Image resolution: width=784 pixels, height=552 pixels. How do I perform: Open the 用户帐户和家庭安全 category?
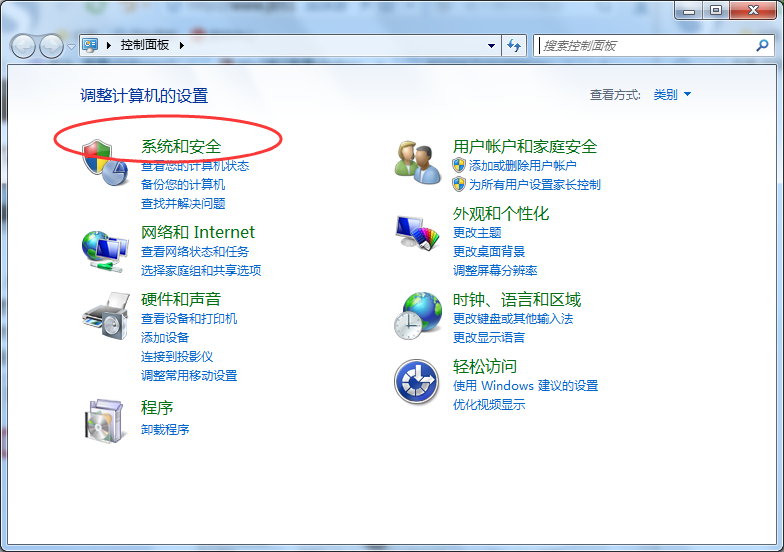tap(525, 146)
